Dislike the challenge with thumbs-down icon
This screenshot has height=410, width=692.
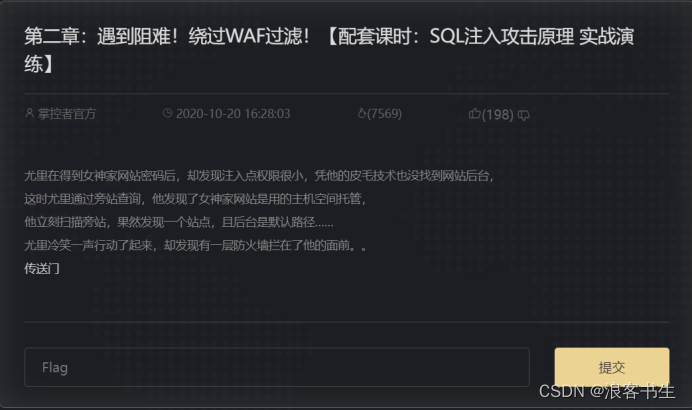[523, 115]
